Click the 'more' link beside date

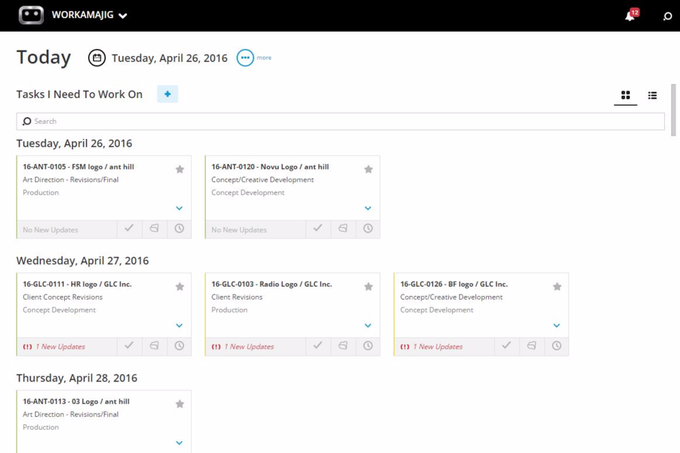264,58
